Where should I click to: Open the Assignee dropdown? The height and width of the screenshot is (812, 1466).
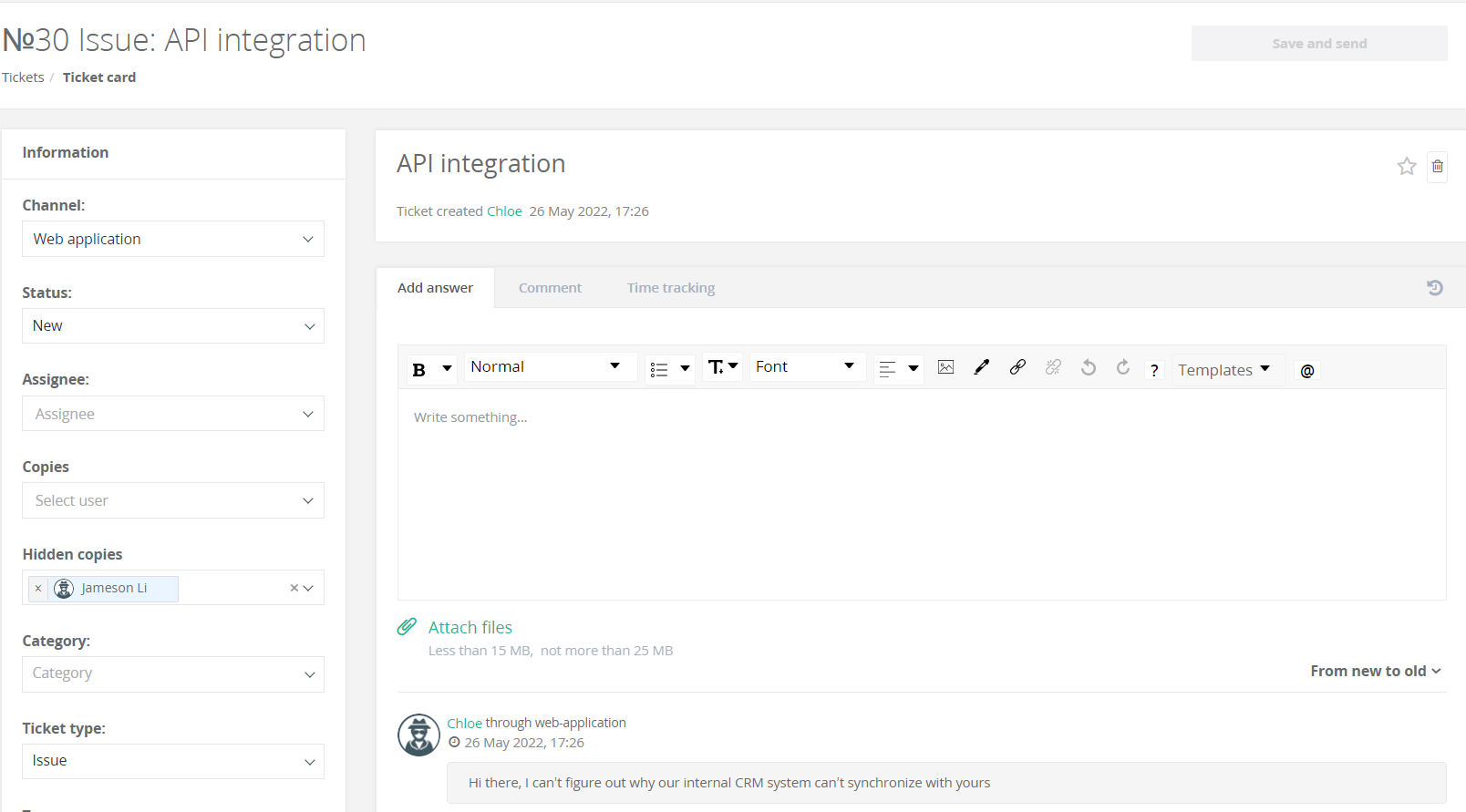173,414
